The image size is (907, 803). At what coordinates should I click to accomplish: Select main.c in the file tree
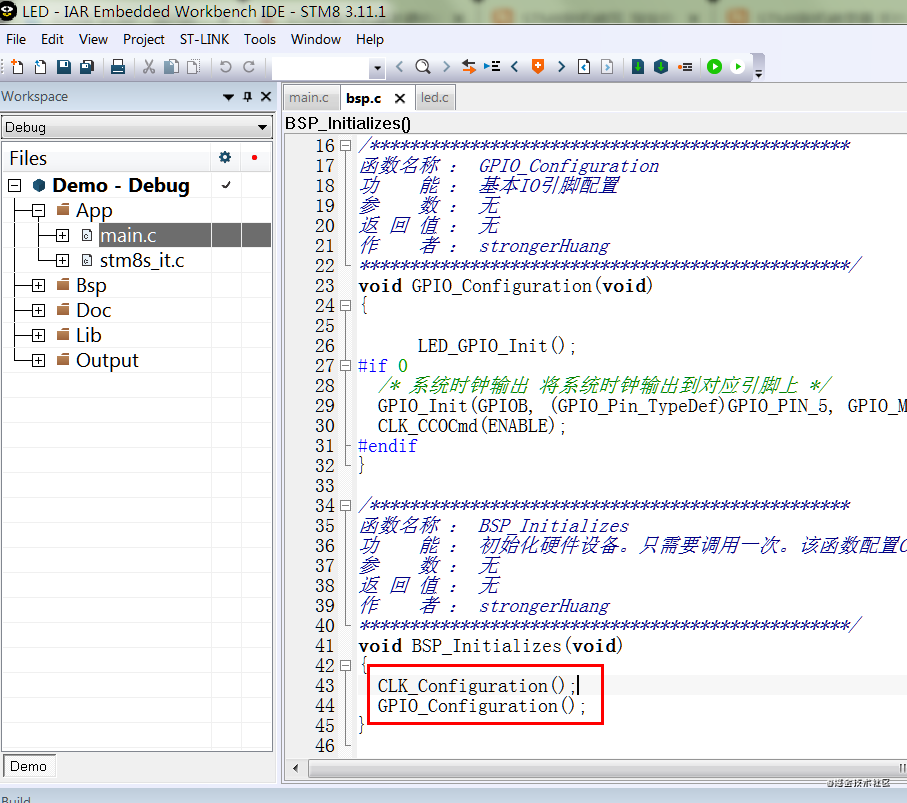(x=127, y=235)
